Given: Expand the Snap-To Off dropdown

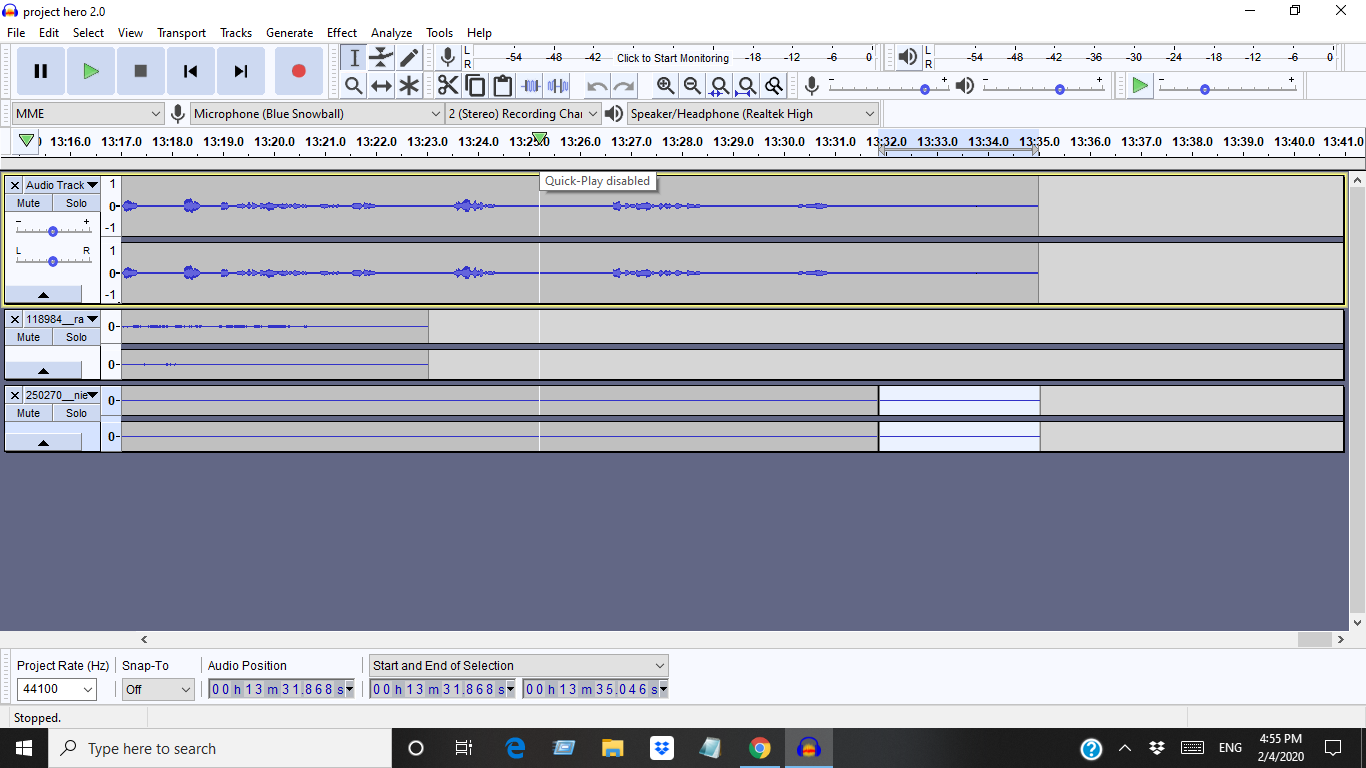Looking at the screenshot, I should tap(158, 689).
